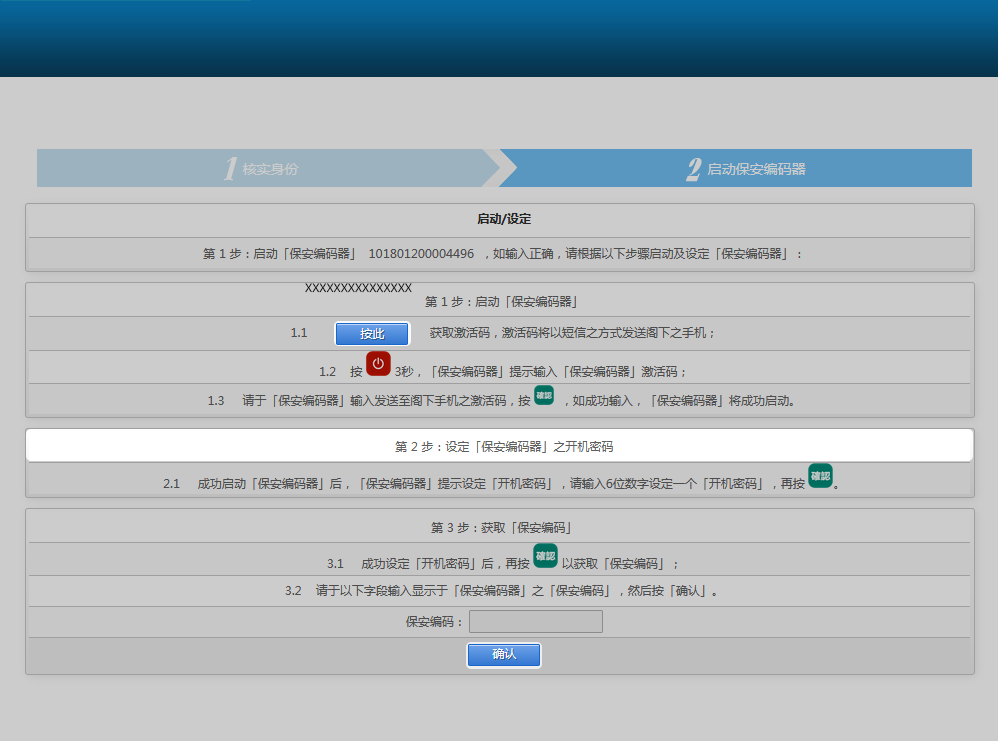Click the 保安编码 field label
The width and height of the screenshot is (998, 741).
[434, 622]
